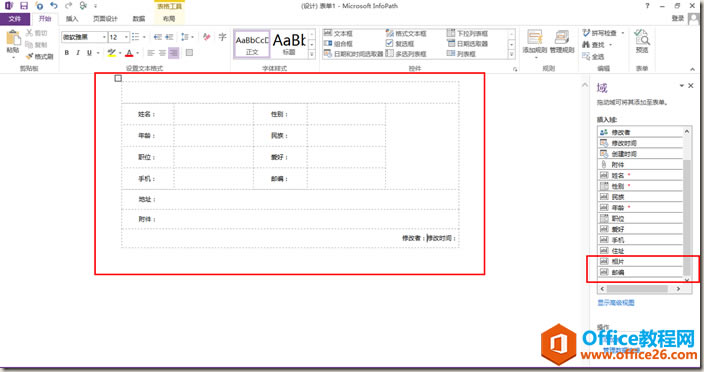Insert a Combo Box (组合框) control
The height and width of the screenshot is (372, 704).
(x=338, y=44)
